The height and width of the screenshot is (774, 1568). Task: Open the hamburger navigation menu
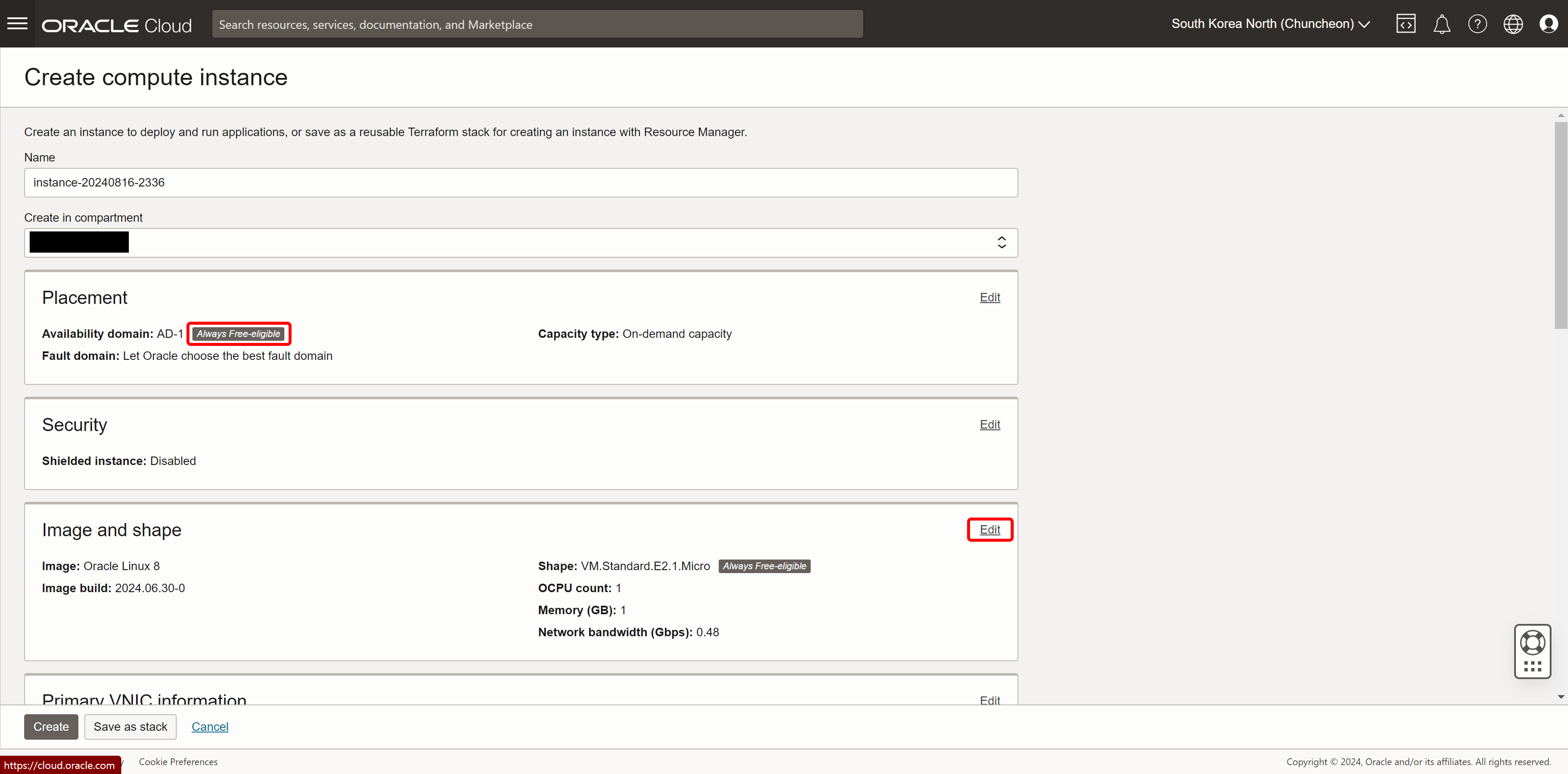tap(17, 24)
